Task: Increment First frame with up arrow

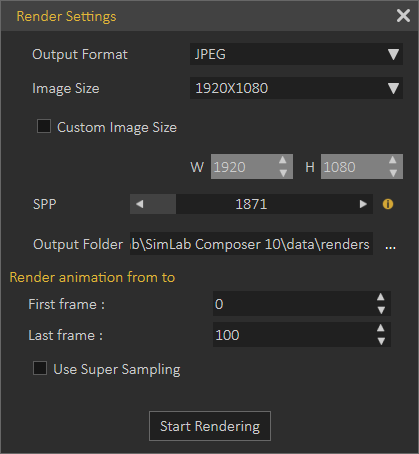Action: tap(381, 297)
